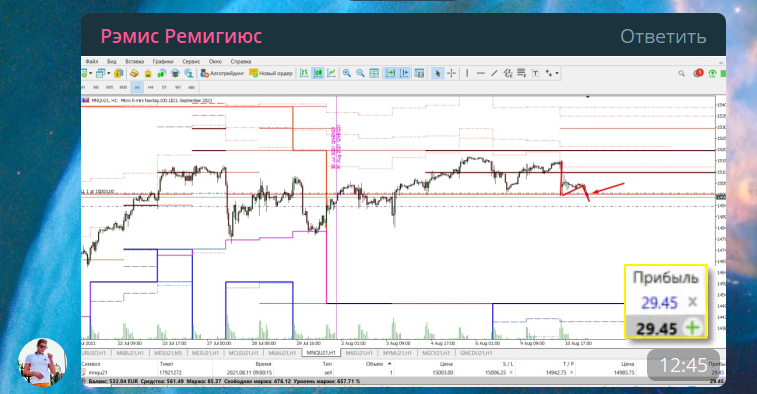This screenshot has width=757, height=394.
Task: Expand the profiles dropdown arrow
Action: [x=109, y=73]
